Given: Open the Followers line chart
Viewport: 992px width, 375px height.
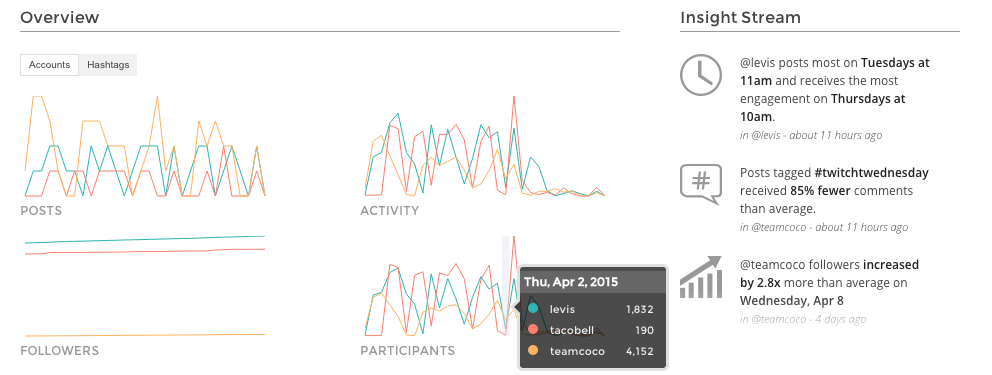Looking at the screenshot, I should click(x=145, y=286).
